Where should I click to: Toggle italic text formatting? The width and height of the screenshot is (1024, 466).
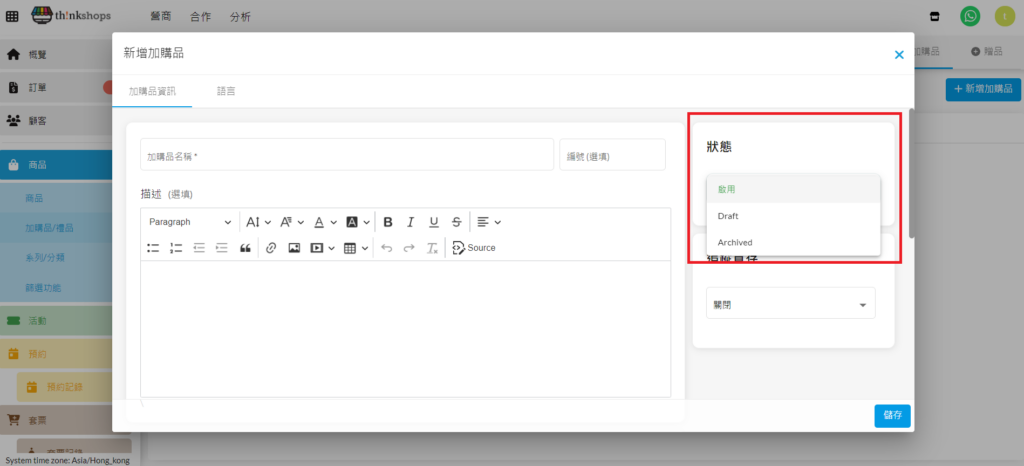pyautogui.click(x=410, y=222)
